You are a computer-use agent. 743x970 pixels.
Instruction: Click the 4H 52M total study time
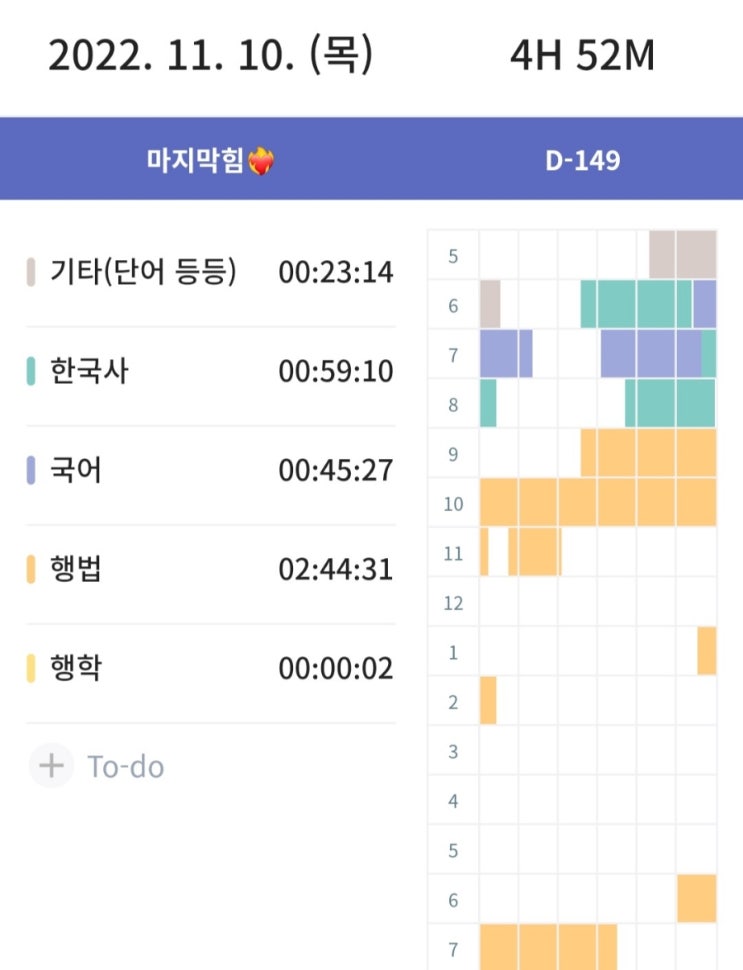tap(581, 56)
